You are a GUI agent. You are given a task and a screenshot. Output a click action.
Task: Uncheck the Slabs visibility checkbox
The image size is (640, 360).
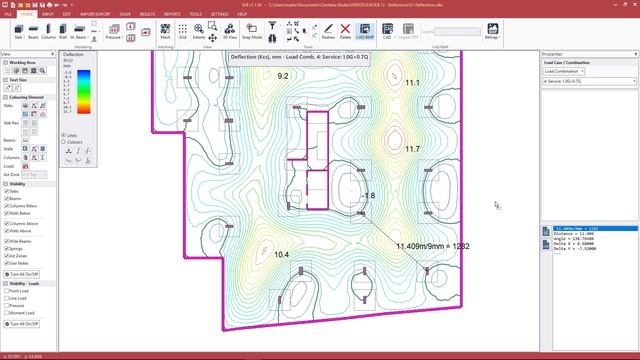point(7,191)
